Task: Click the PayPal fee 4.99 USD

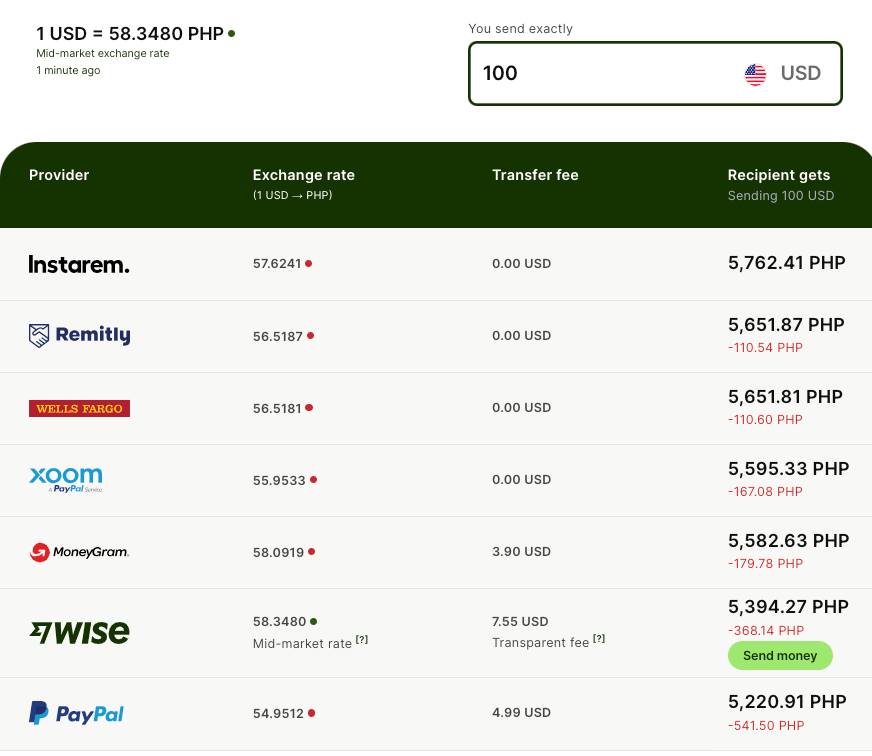Action: click(x=522, y=713)
